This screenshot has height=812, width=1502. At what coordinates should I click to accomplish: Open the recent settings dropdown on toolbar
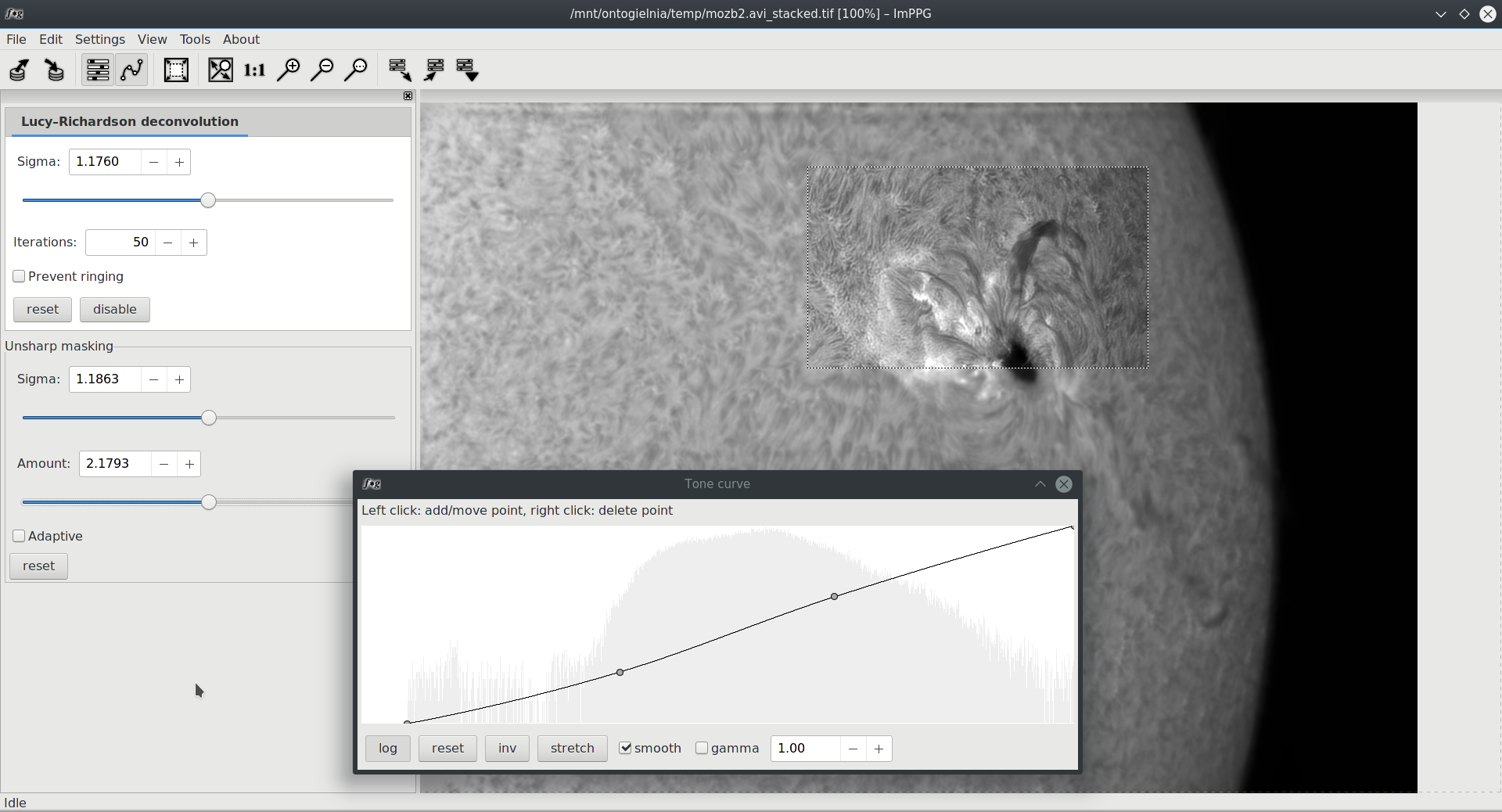[467, 70]
